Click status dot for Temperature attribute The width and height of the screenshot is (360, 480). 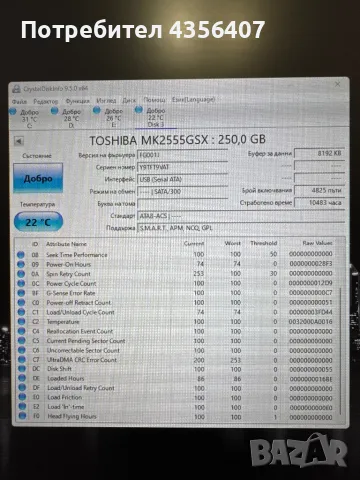pos(22,322)
